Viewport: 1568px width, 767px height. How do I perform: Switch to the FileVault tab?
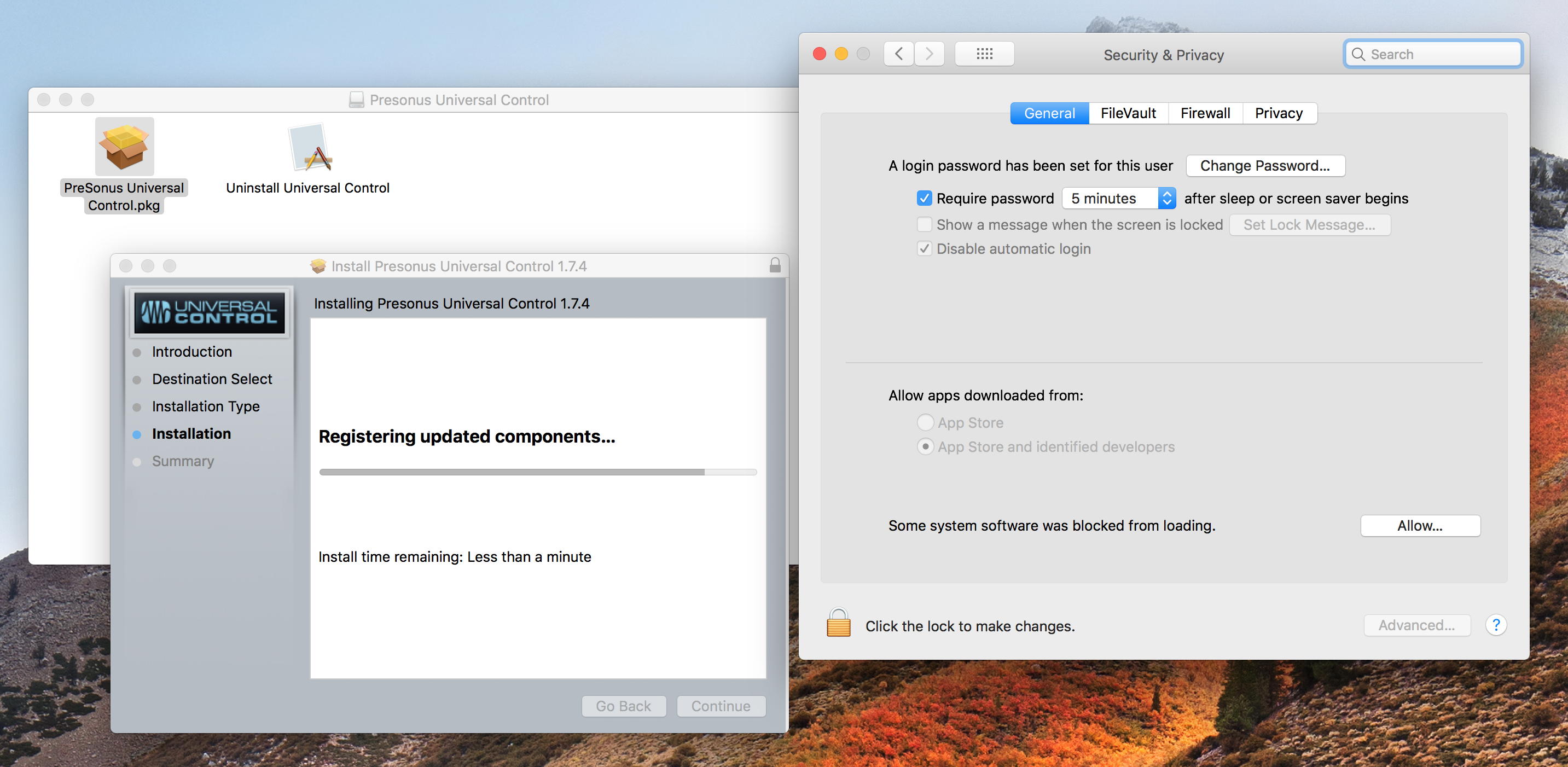(x=1127, y=113)
